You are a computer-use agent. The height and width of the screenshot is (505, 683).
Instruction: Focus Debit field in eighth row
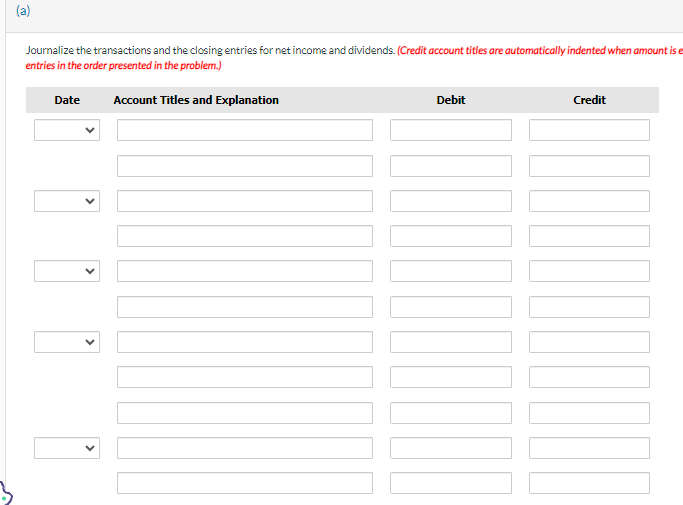(451, 377)
